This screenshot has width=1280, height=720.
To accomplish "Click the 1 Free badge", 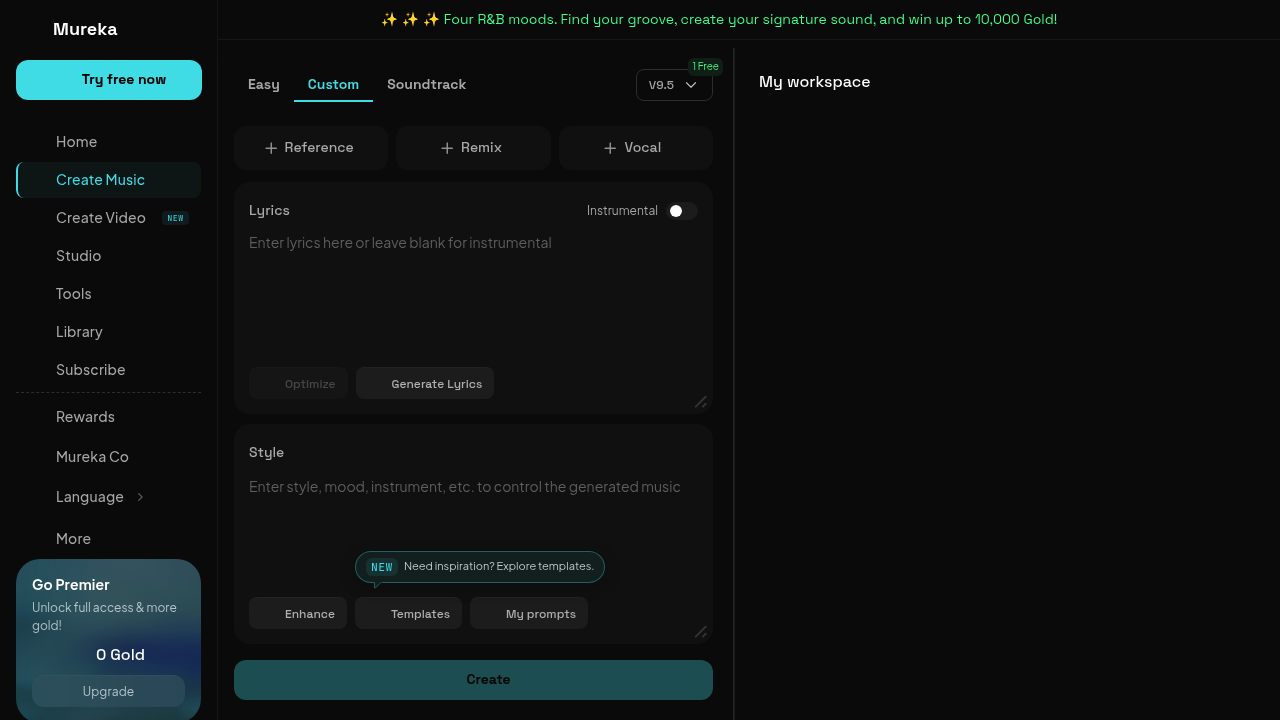I will click(705, 66).
